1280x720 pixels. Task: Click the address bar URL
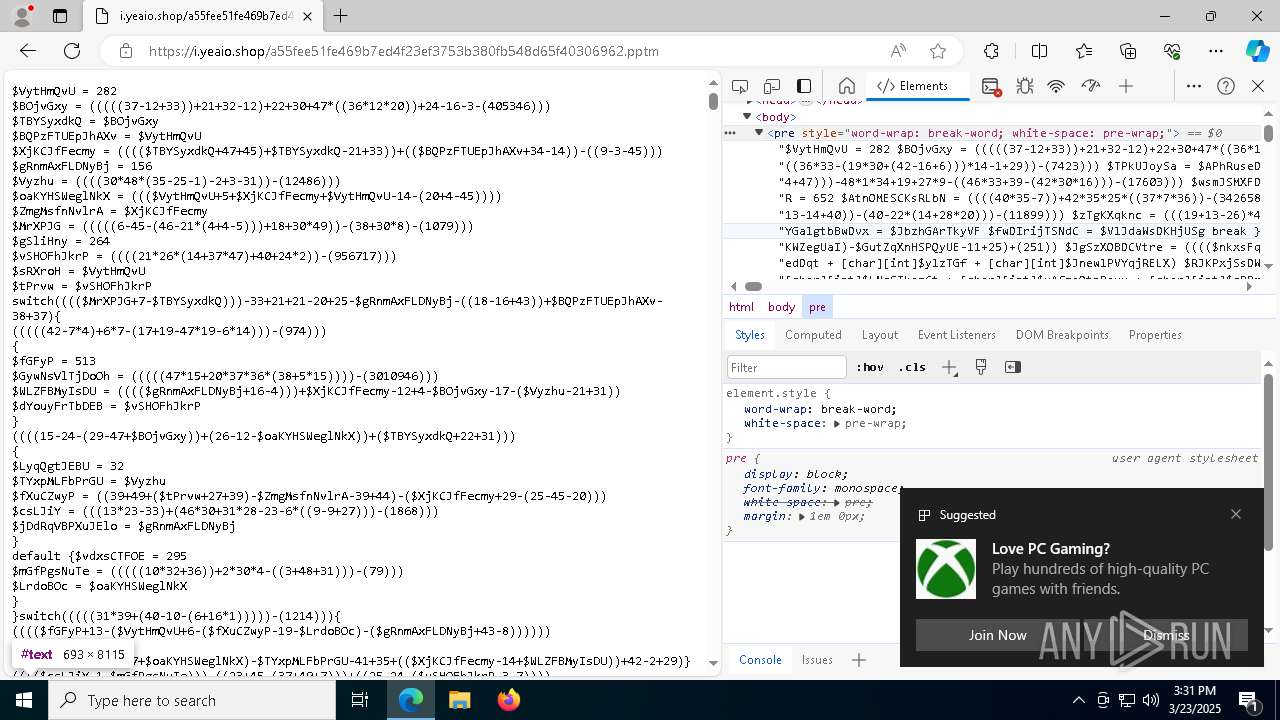pos(404,51)
